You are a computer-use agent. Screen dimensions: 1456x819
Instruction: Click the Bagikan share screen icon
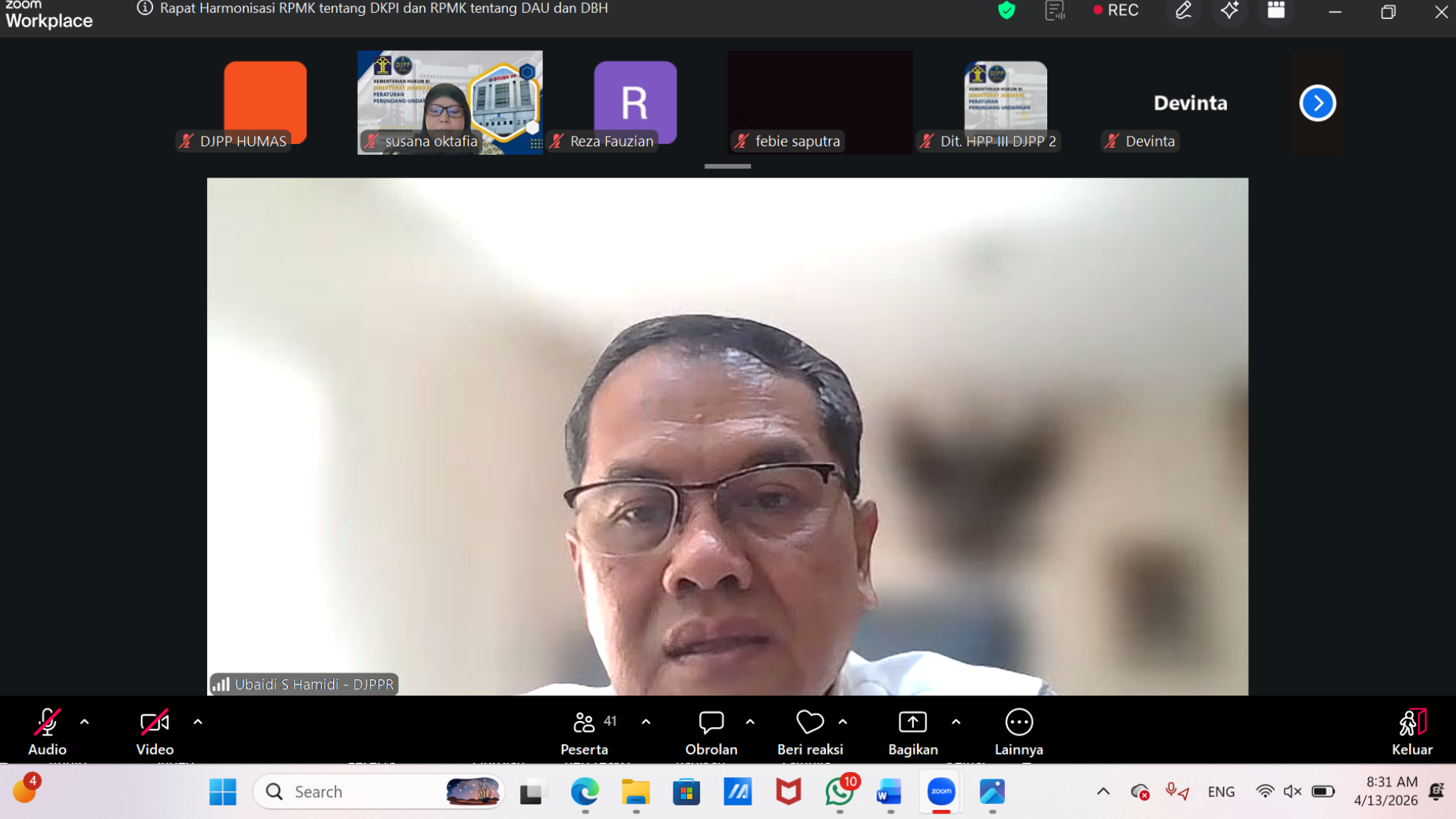(x=912, y=722)
